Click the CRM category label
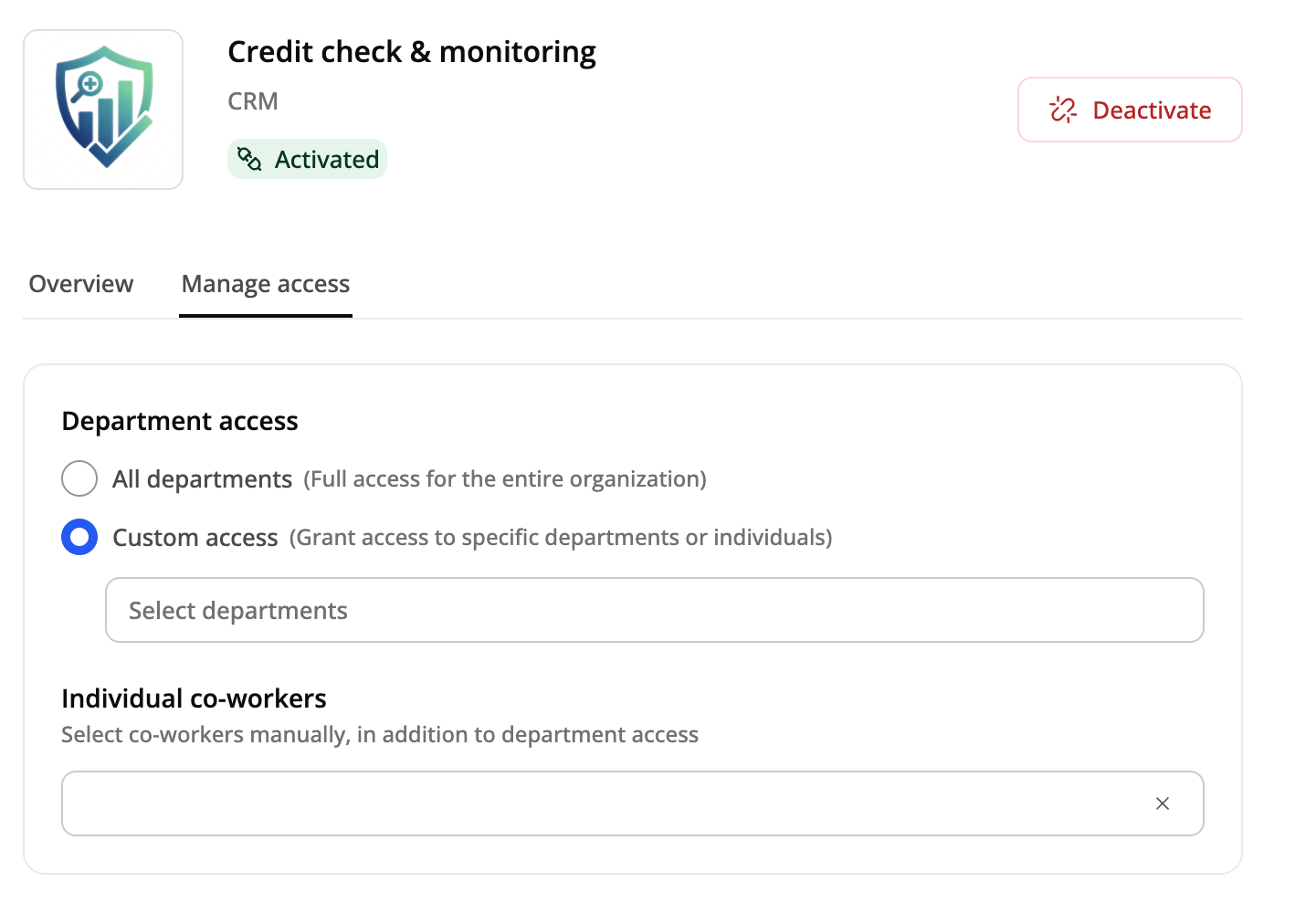The width and height of the screenshot is (1295, 924). [x=253, y=101]
